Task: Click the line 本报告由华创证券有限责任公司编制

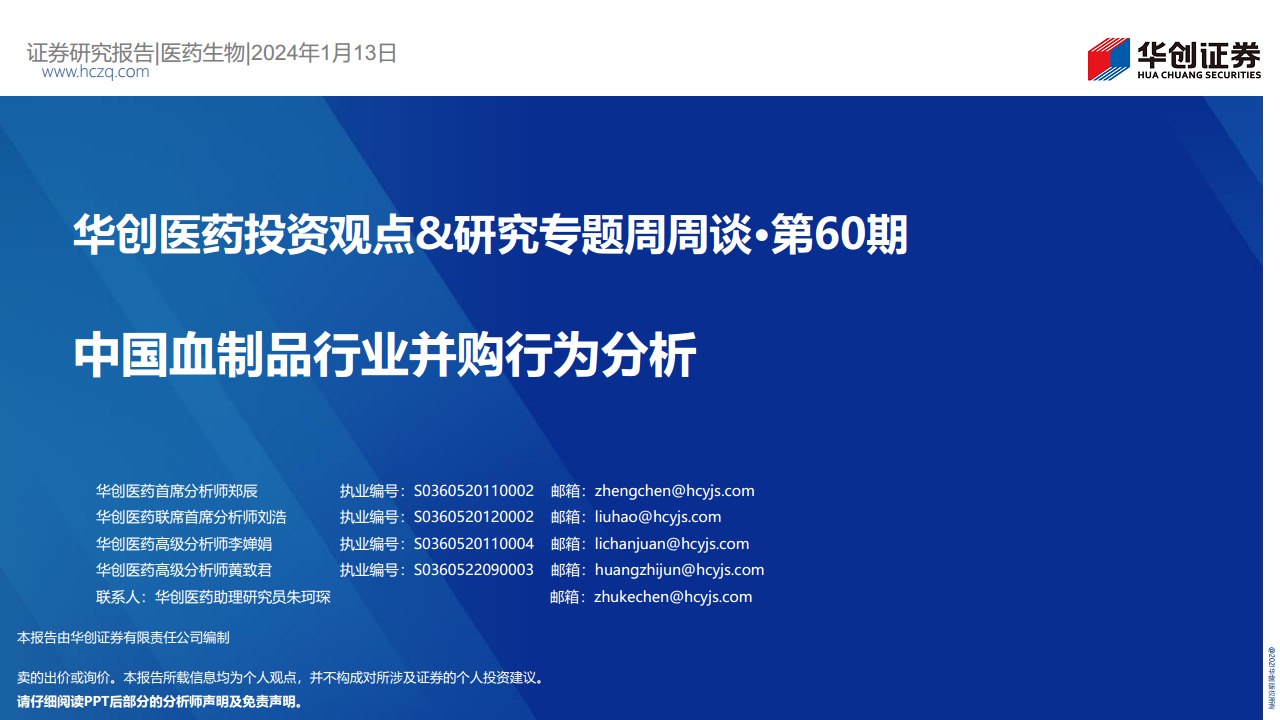Action: tap(123, 637)
